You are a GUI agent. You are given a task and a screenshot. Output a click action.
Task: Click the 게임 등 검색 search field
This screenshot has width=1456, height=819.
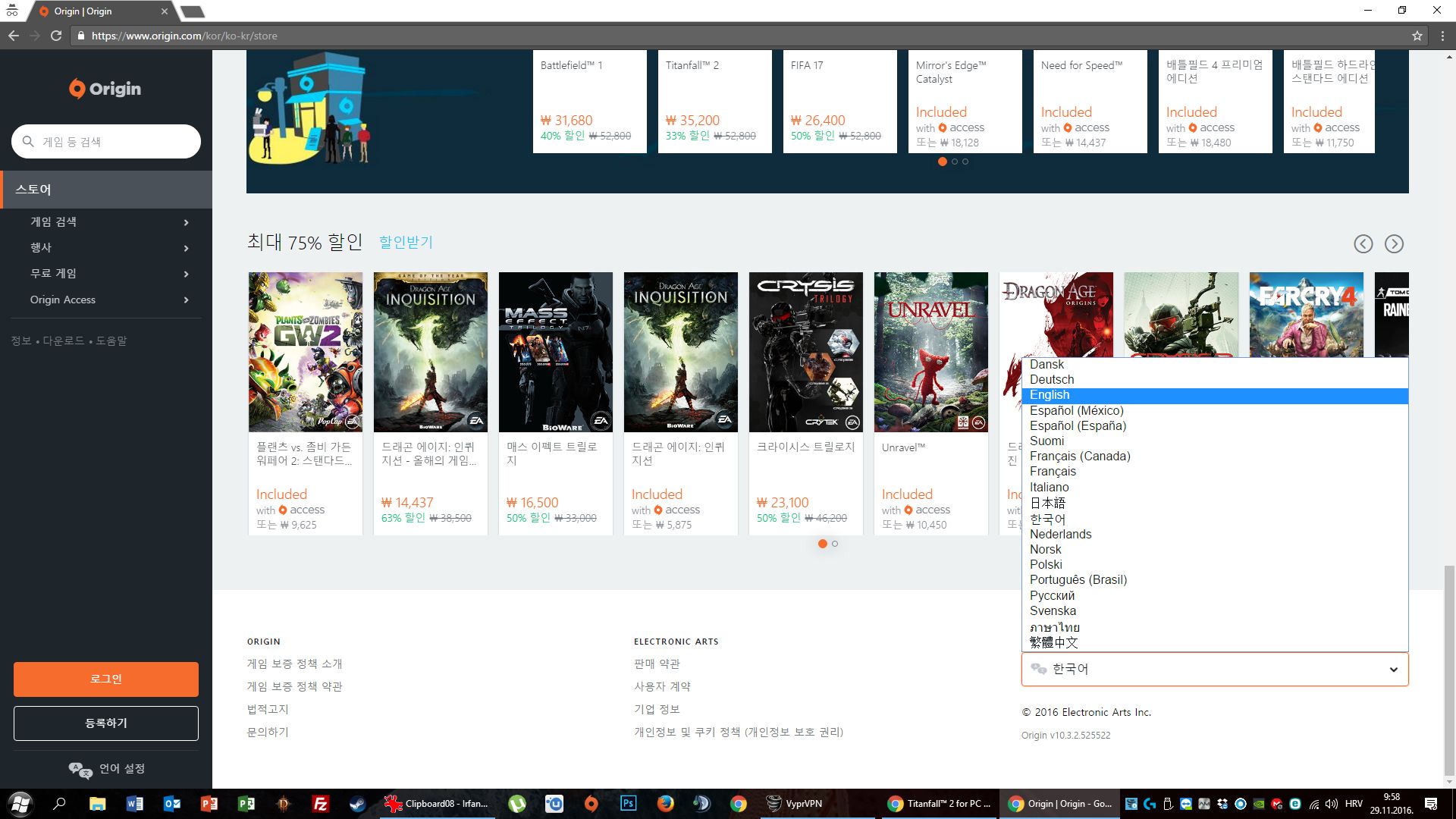click(x=106, y=142)
